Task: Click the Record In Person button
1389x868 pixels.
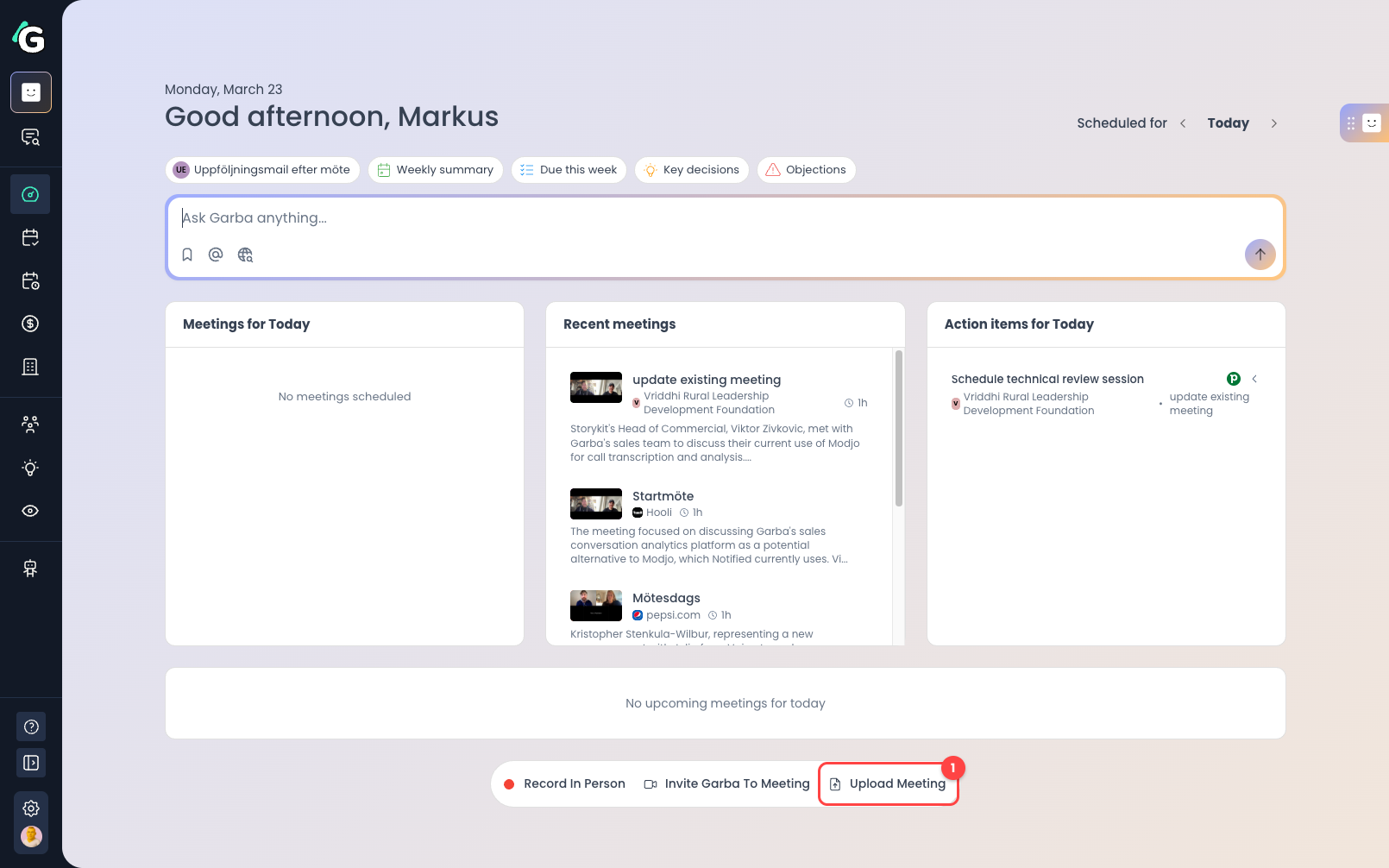Action: pos(565,783)
